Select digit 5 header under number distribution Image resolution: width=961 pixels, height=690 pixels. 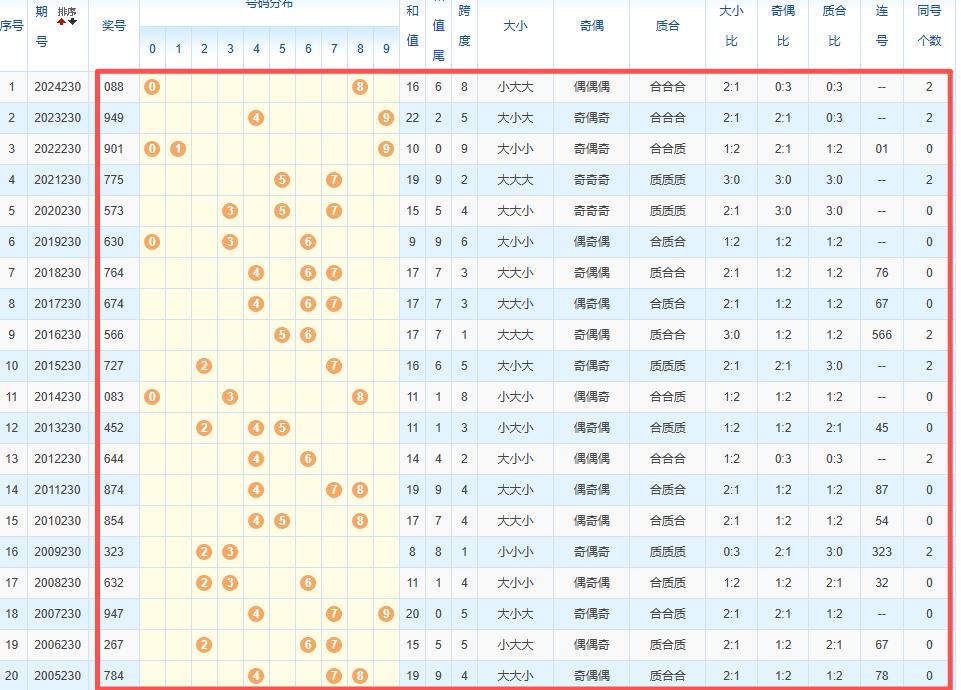[282, 49]
